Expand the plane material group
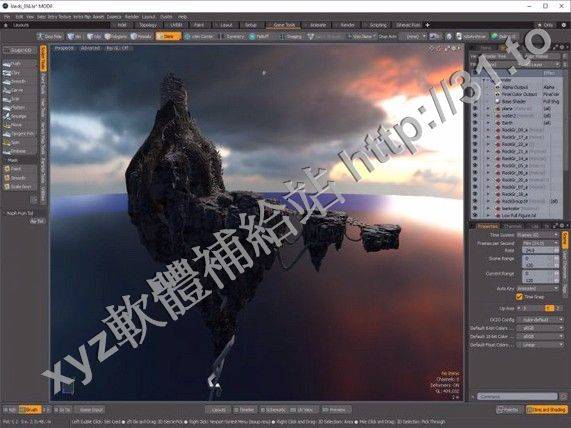The width and height of the screenshot is (571, 428). [x=488, y=109]
